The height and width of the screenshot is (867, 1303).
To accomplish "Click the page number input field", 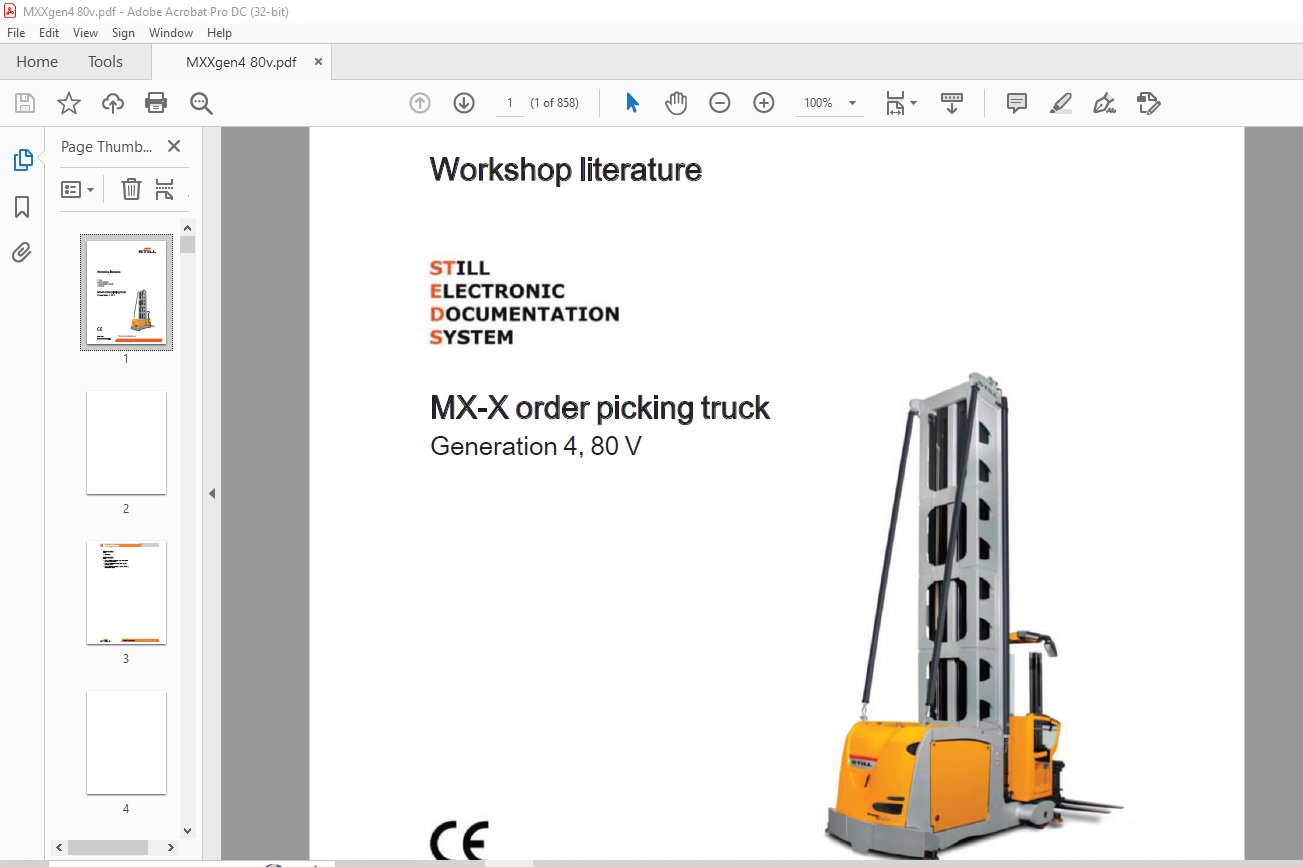I will (510, 103).
